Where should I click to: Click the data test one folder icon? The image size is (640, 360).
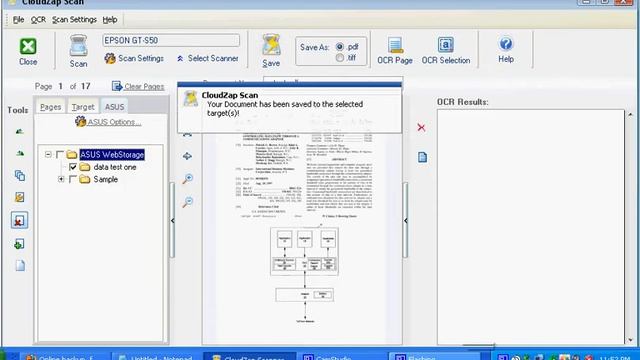point(84,167)
